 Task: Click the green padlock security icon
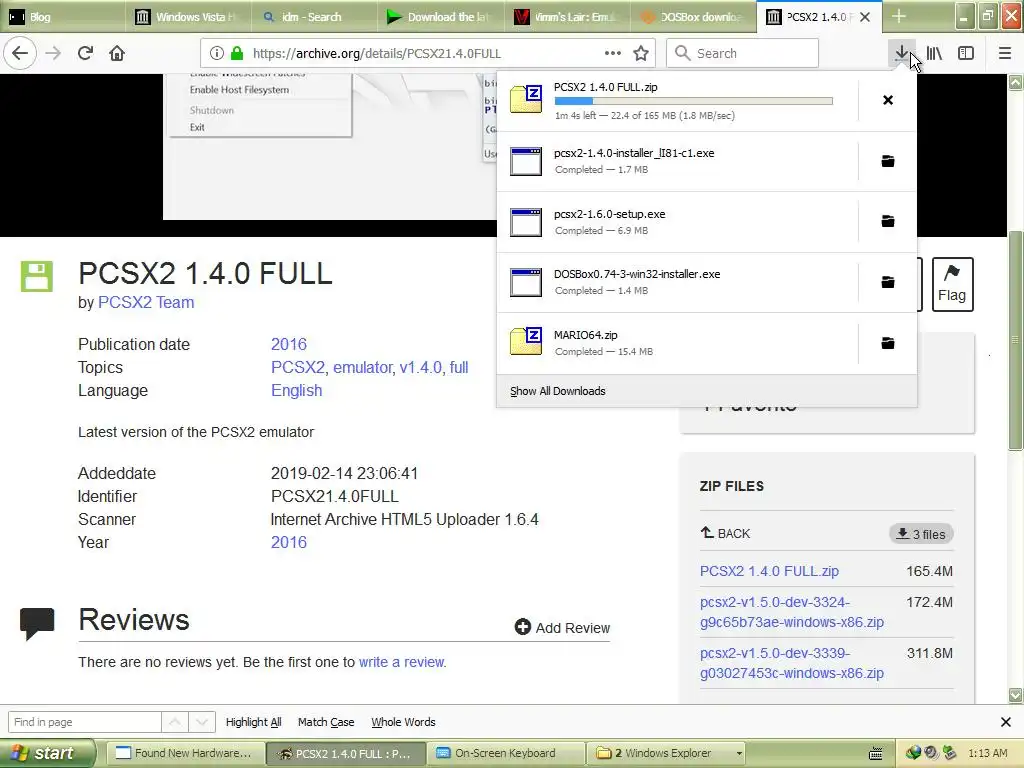pos(237,54)
